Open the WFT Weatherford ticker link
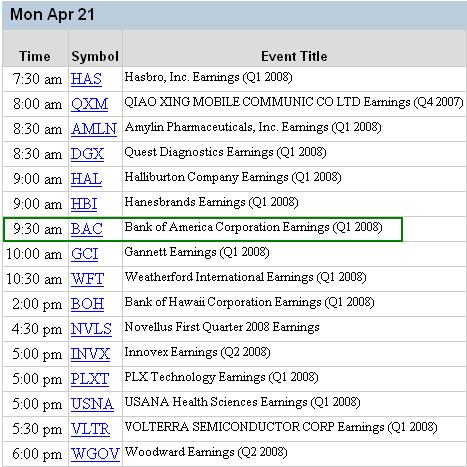The image size is (467, 467). pyautogui.click(x=87, y=279)
